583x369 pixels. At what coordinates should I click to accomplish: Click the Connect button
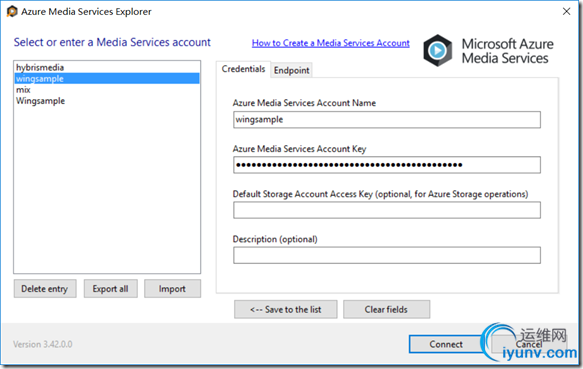click(446, 344)
